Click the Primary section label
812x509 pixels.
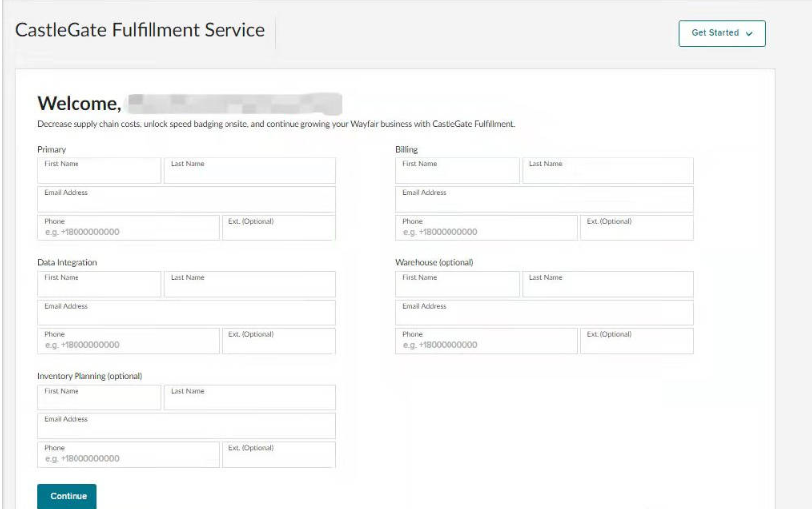[x=51, y=150]
